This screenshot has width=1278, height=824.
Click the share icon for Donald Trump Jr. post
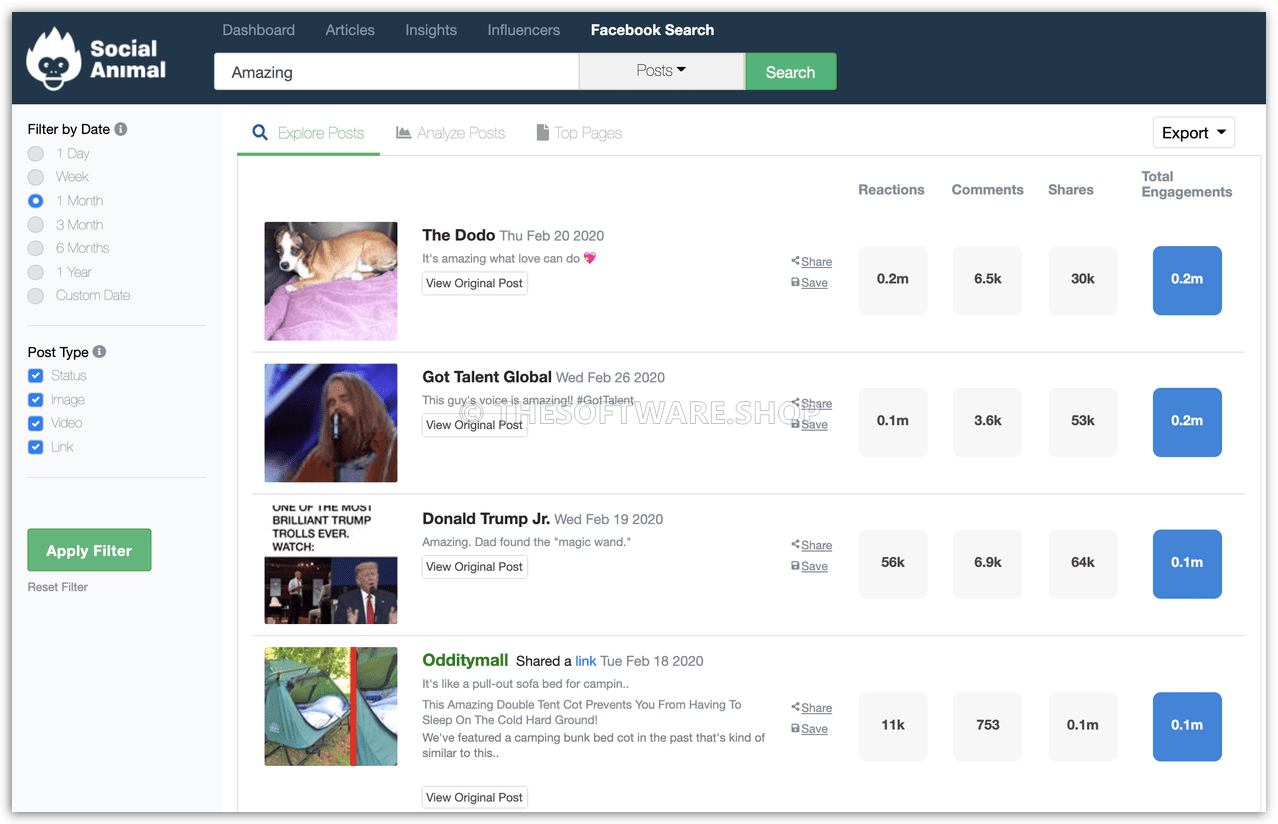pyautogui.click(x=795, y=545)
